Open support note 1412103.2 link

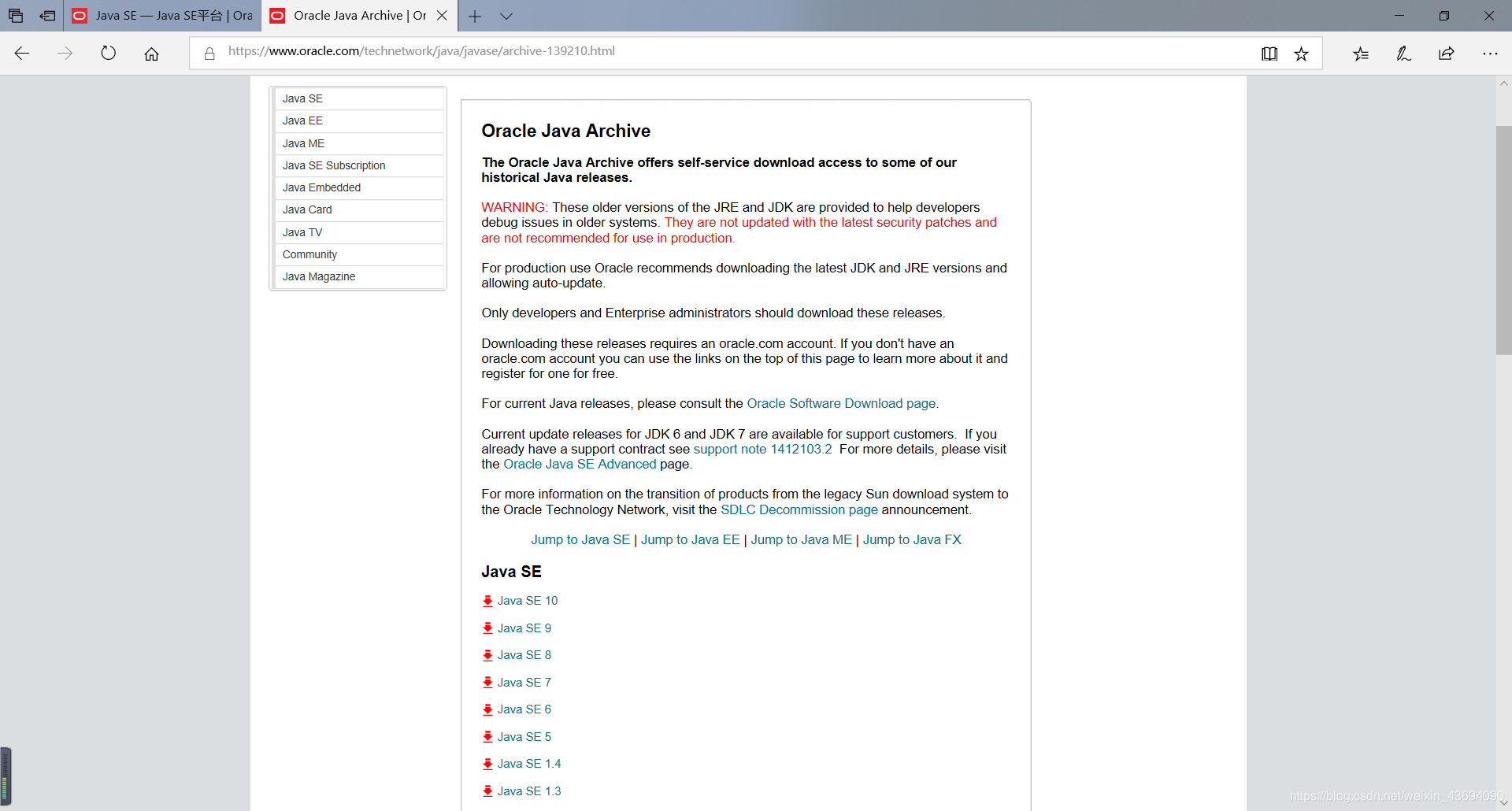pyautogui.click(x=762, y=450)
